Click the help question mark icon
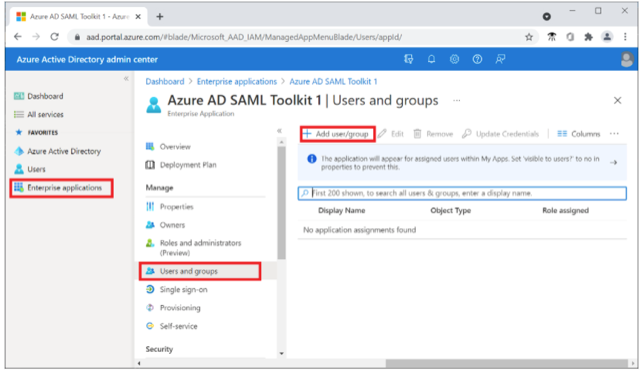The height and width of the screenshot is (371, 640). [x=477, y=60]
